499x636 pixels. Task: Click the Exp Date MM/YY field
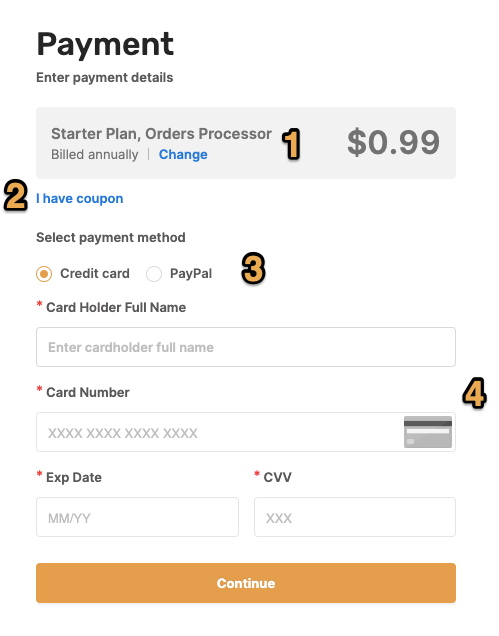137,517
